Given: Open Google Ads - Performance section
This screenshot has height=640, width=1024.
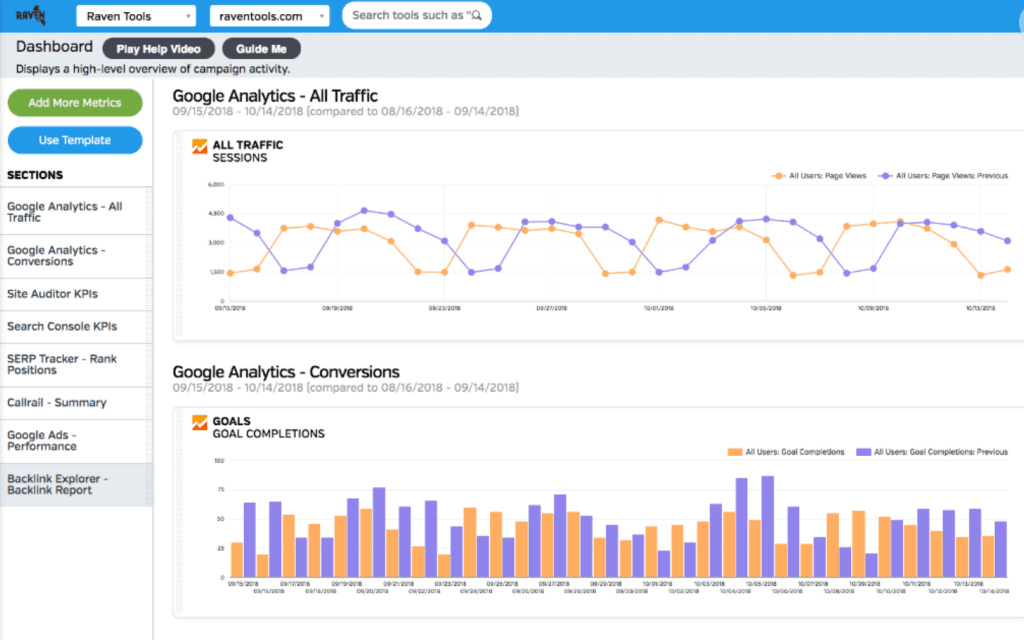Looking at the screenshot, I should tap(76, 441).
